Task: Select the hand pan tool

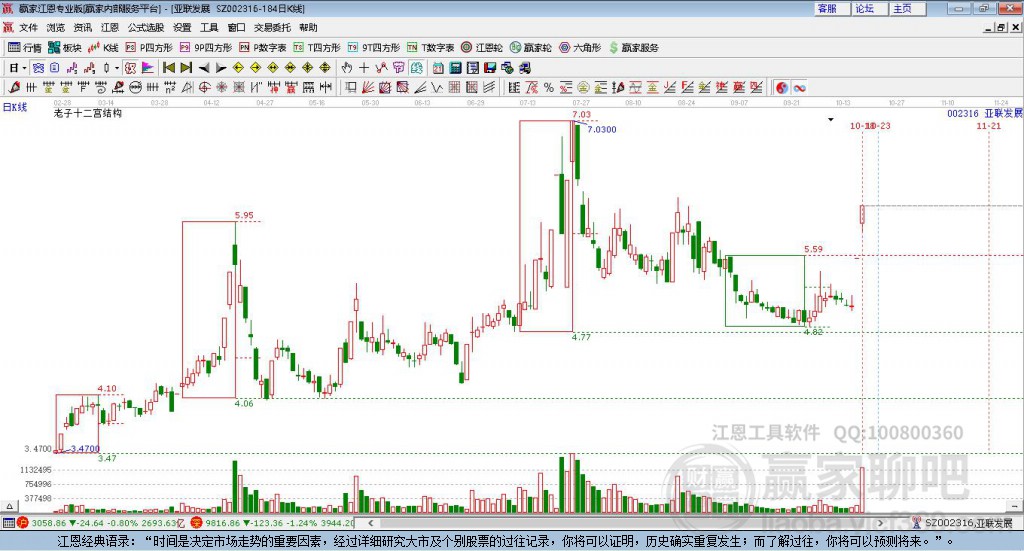Action: tap(347, 68)
